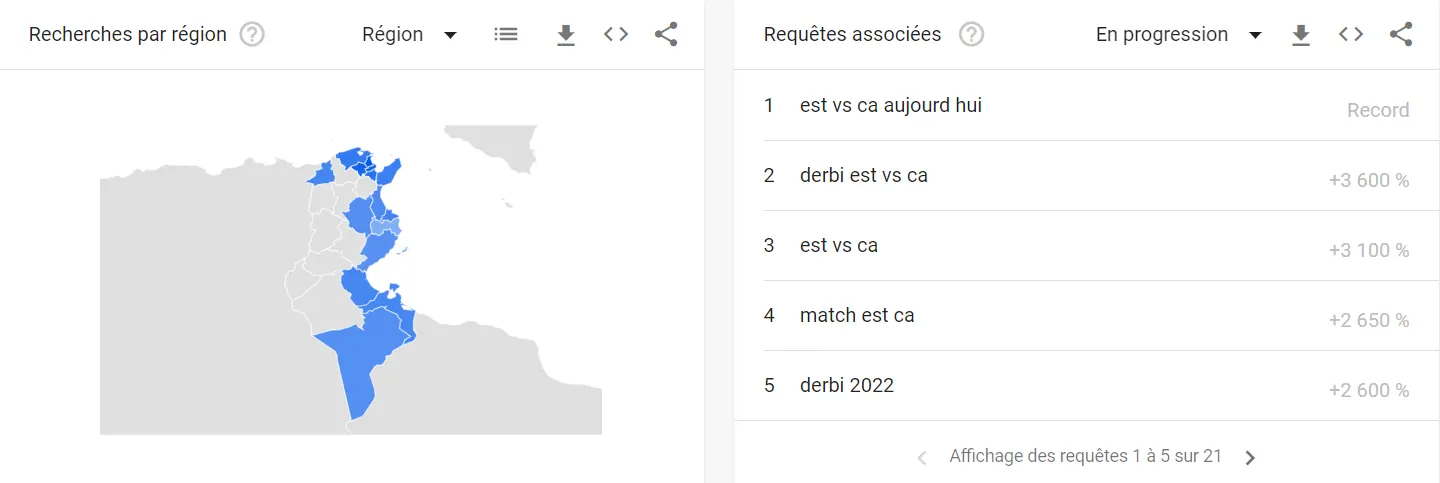Share the Recherches par région card

coord(666,35)
